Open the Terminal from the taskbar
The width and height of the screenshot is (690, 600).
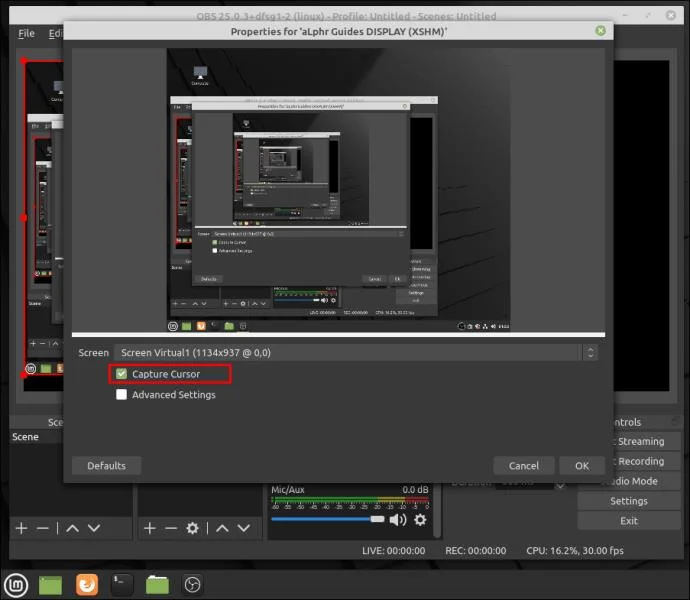[122, 585]
